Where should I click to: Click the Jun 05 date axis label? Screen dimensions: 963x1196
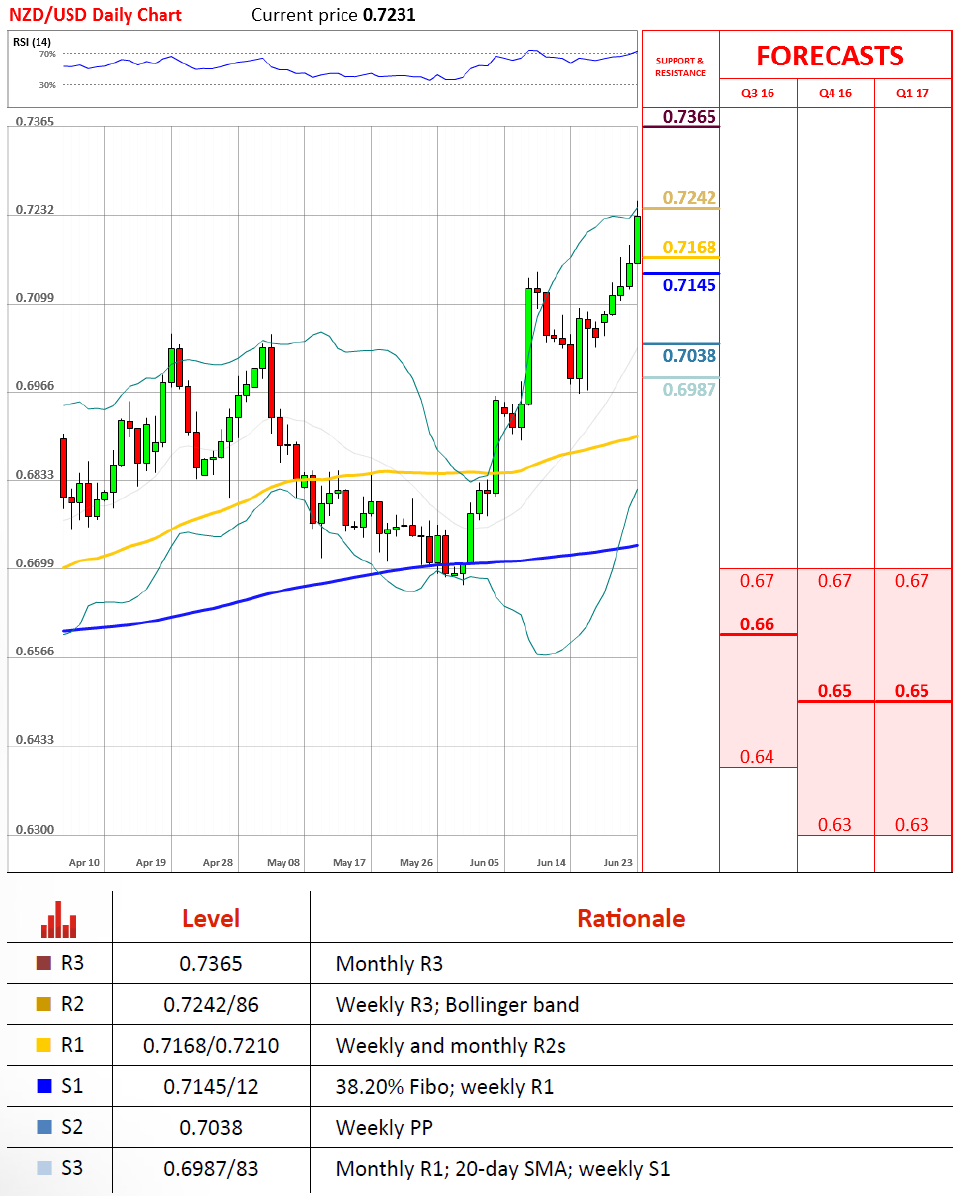click(484, 863)
